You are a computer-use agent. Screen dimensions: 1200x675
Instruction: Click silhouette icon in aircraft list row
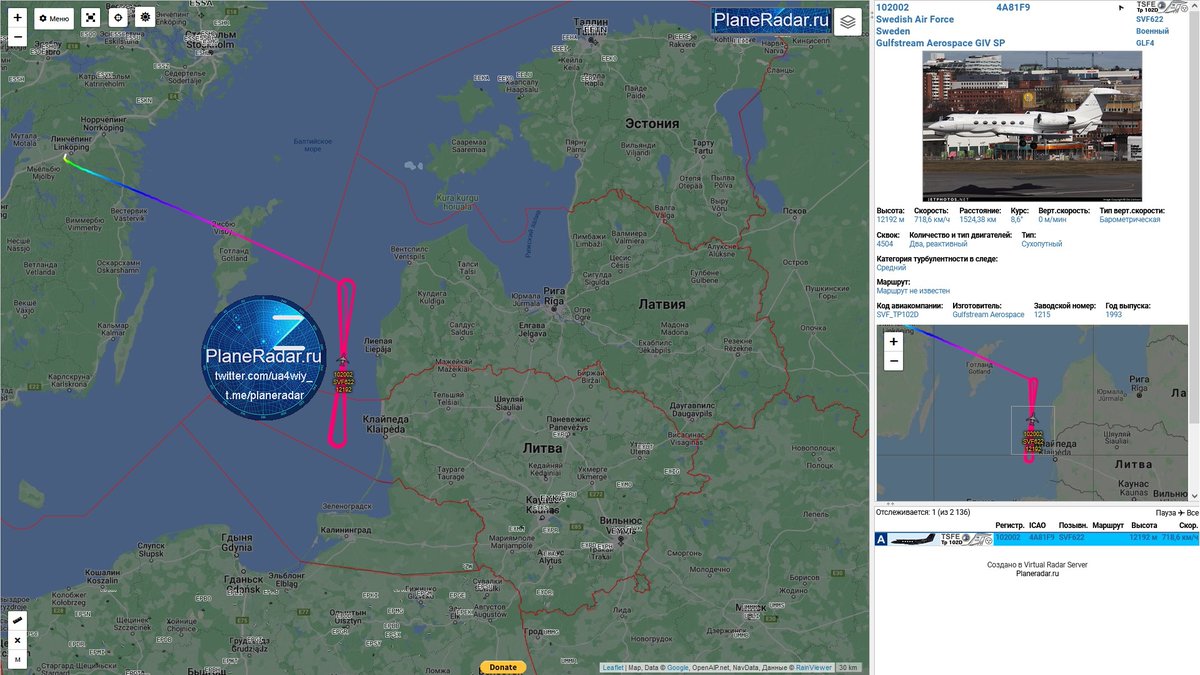(915, 538)
